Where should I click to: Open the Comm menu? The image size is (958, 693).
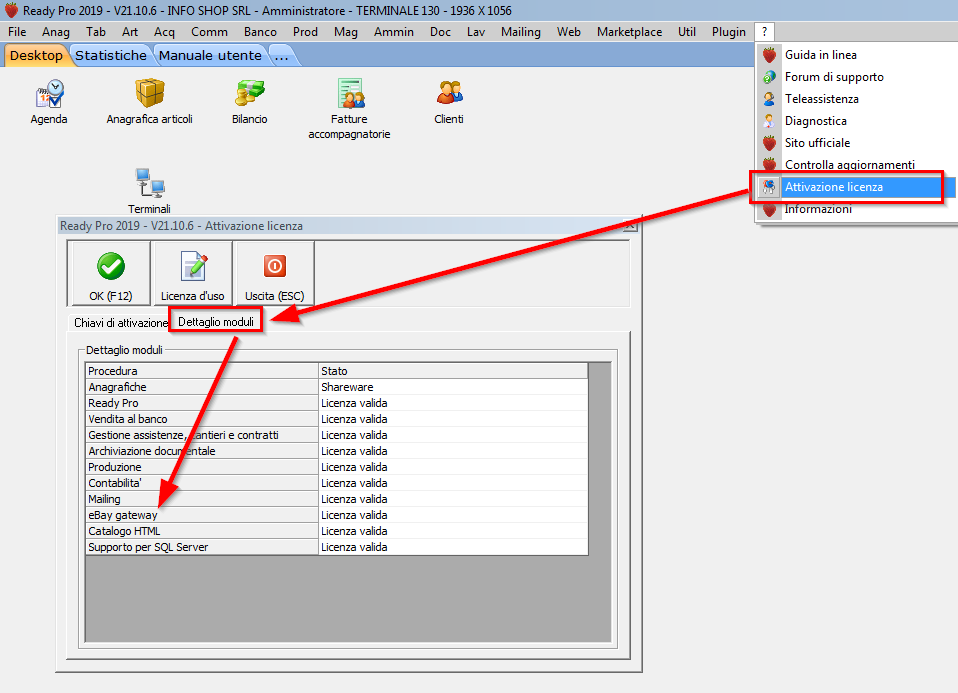[x=210, y=32]
